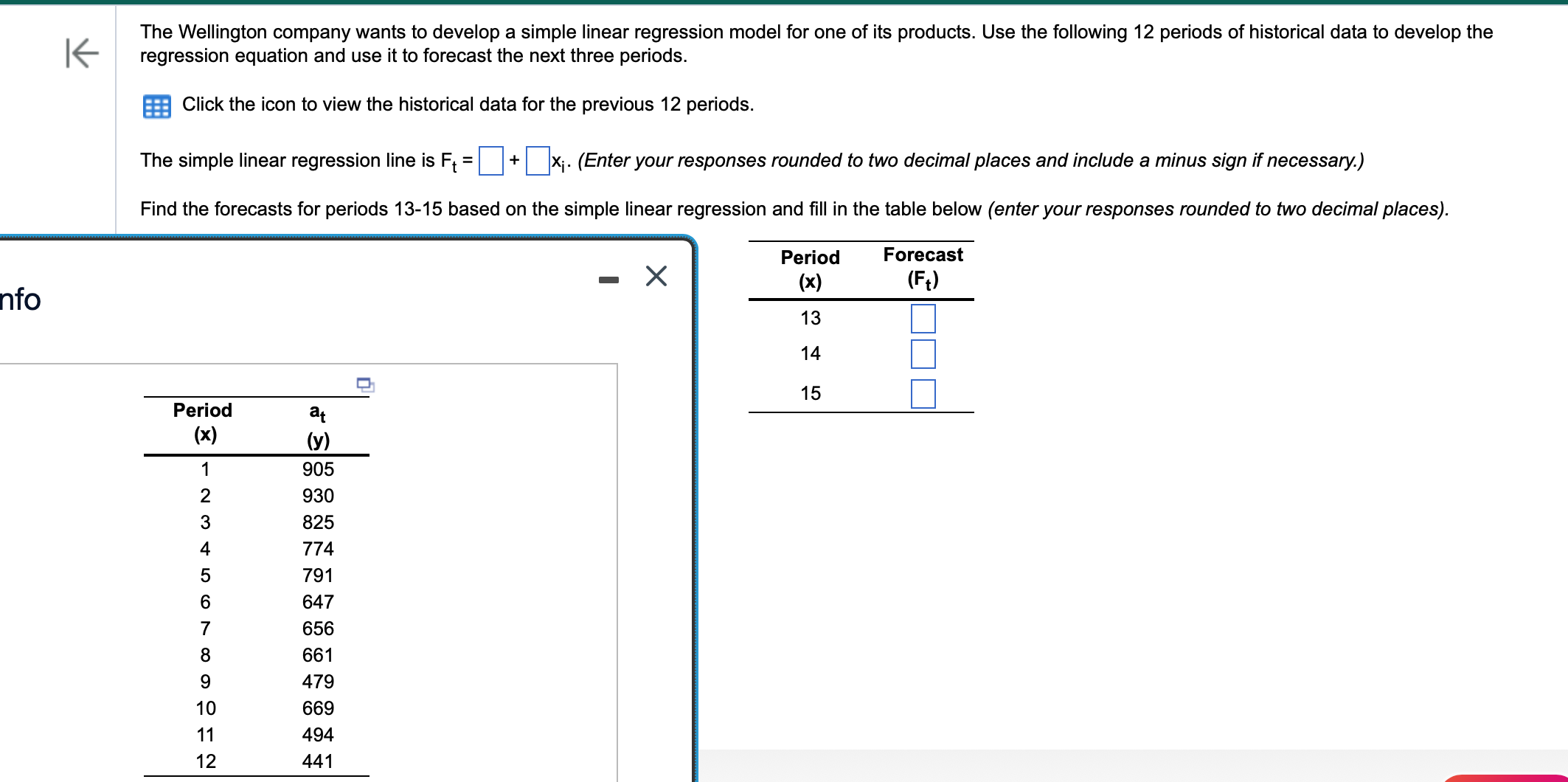The height and width of the screenshot is (782, 1568).
Task: Click the copy data icon above the table
Action: [364, 385]
